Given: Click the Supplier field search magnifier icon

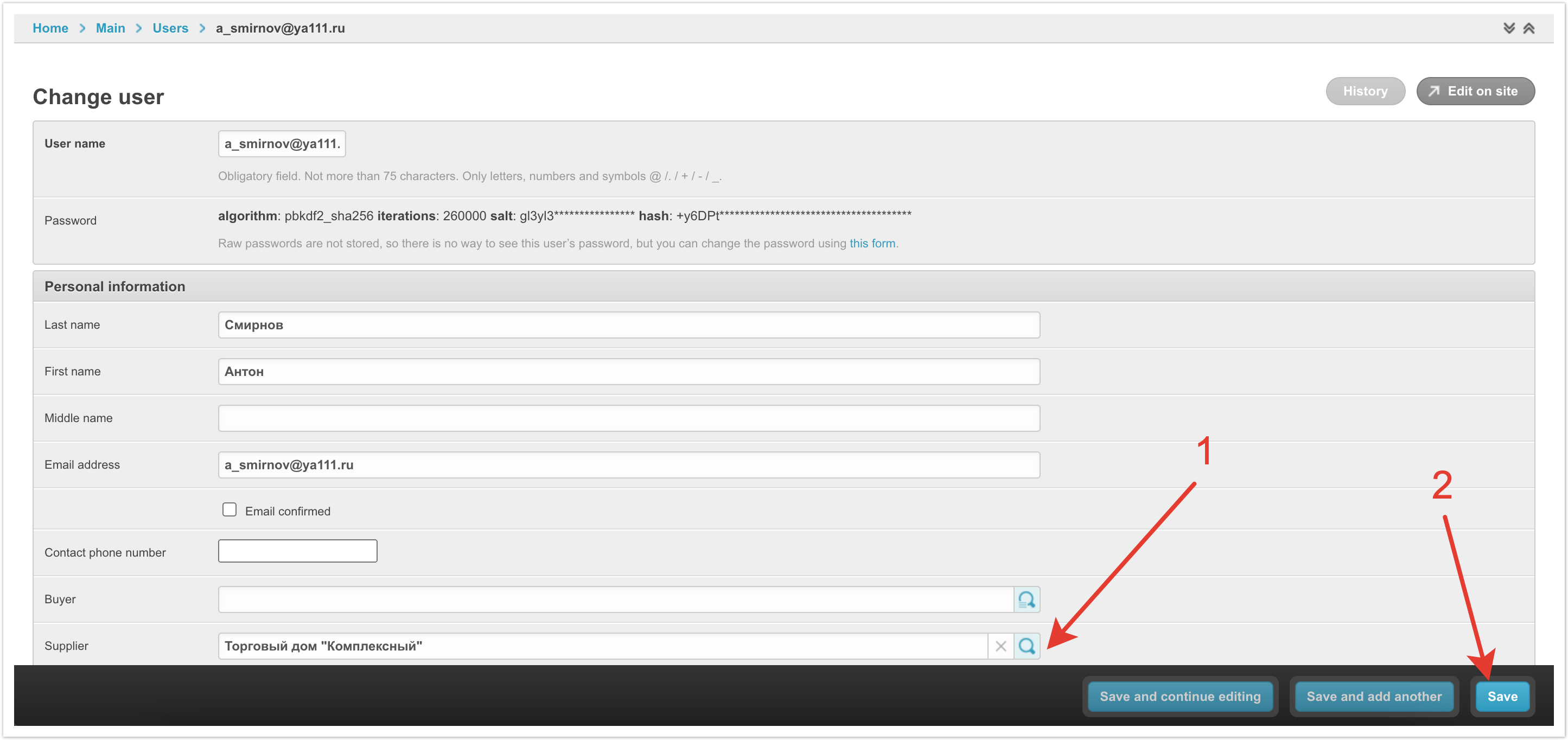Looking at the screenshot, I should 1027,646.
